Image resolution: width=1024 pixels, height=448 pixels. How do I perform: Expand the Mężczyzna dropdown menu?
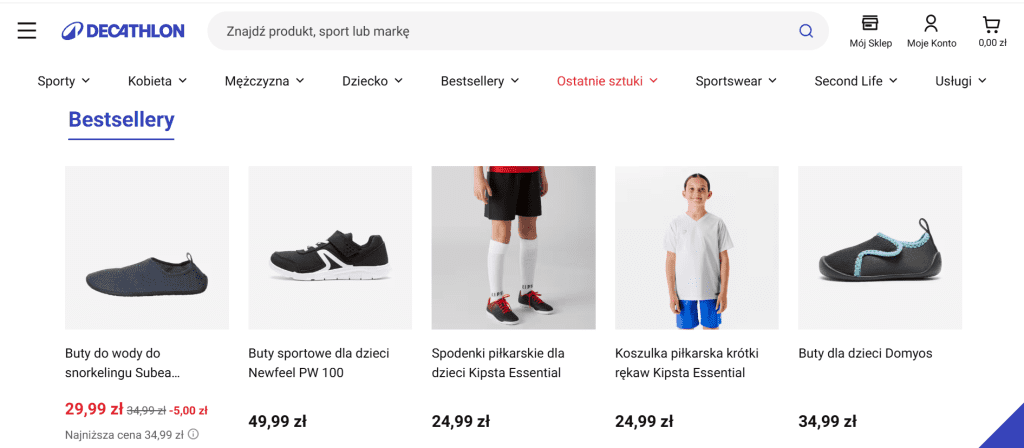[265, 81]
